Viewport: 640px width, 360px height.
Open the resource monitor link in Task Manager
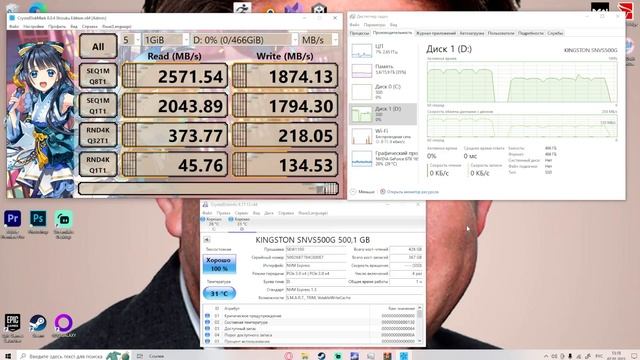(x=409, y=191)
